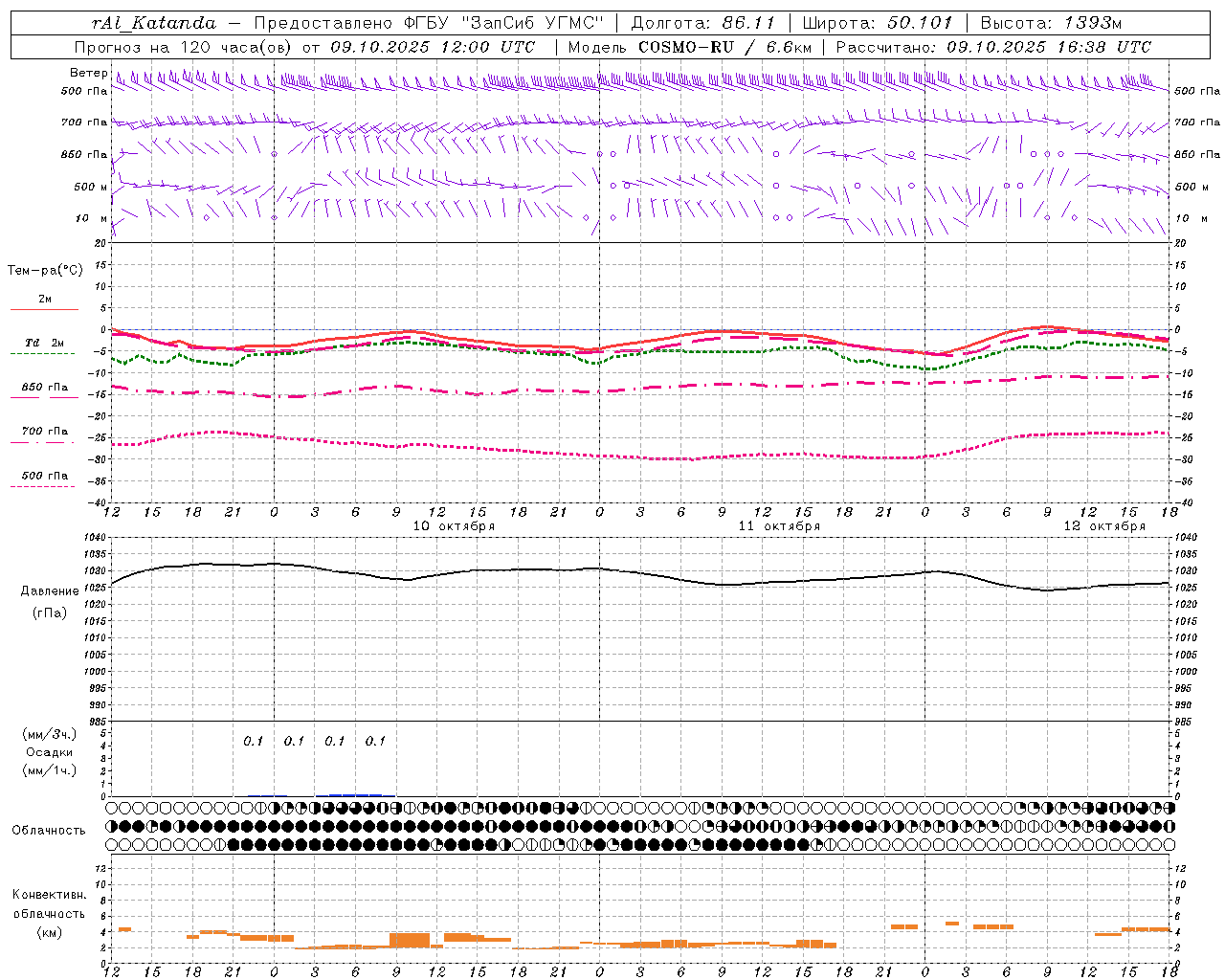Click the station name rAl_Katanda
1225x980 pixels.
(154, 23)
